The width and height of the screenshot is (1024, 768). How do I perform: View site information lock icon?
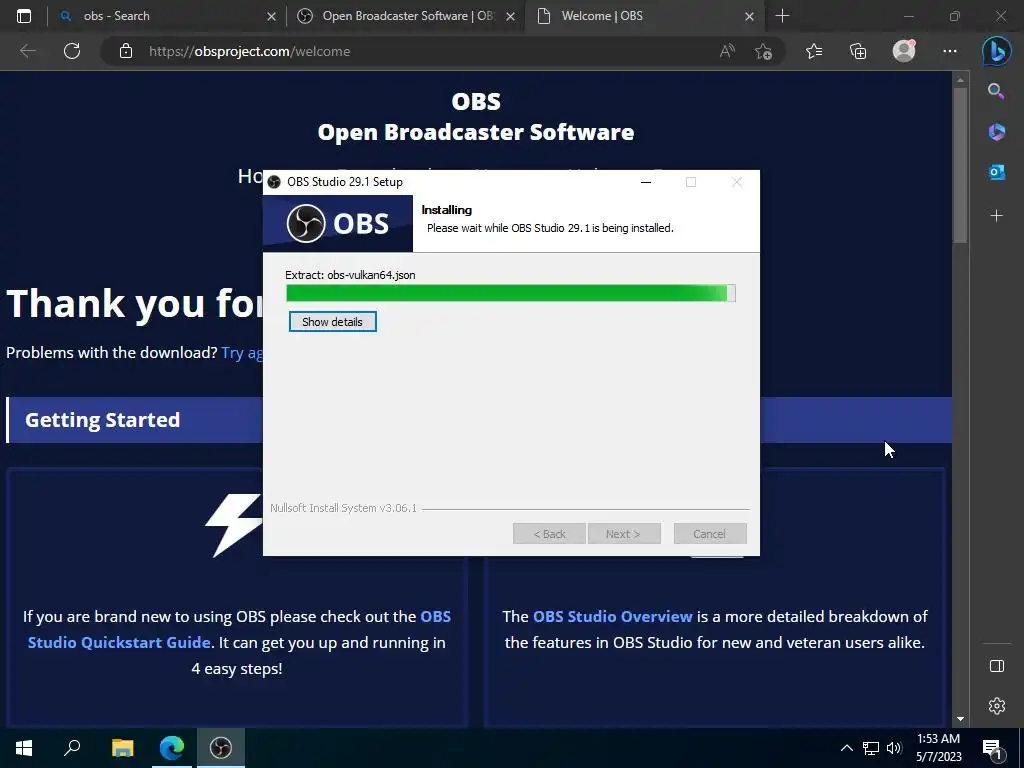point(126,51)
